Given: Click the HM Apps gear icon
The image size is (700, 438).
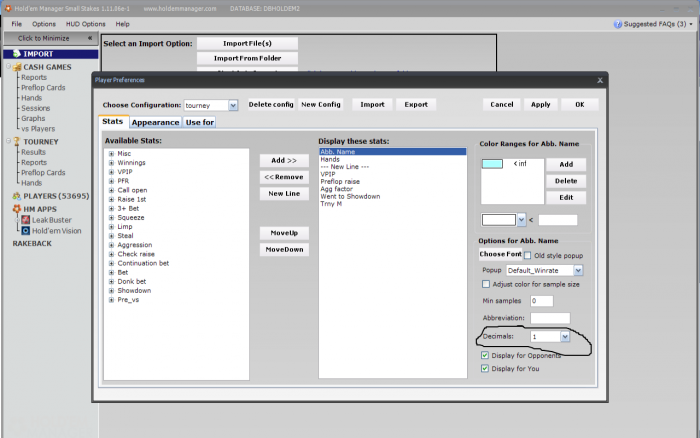Looking at the screenshot, I should (x=17, y=207).
